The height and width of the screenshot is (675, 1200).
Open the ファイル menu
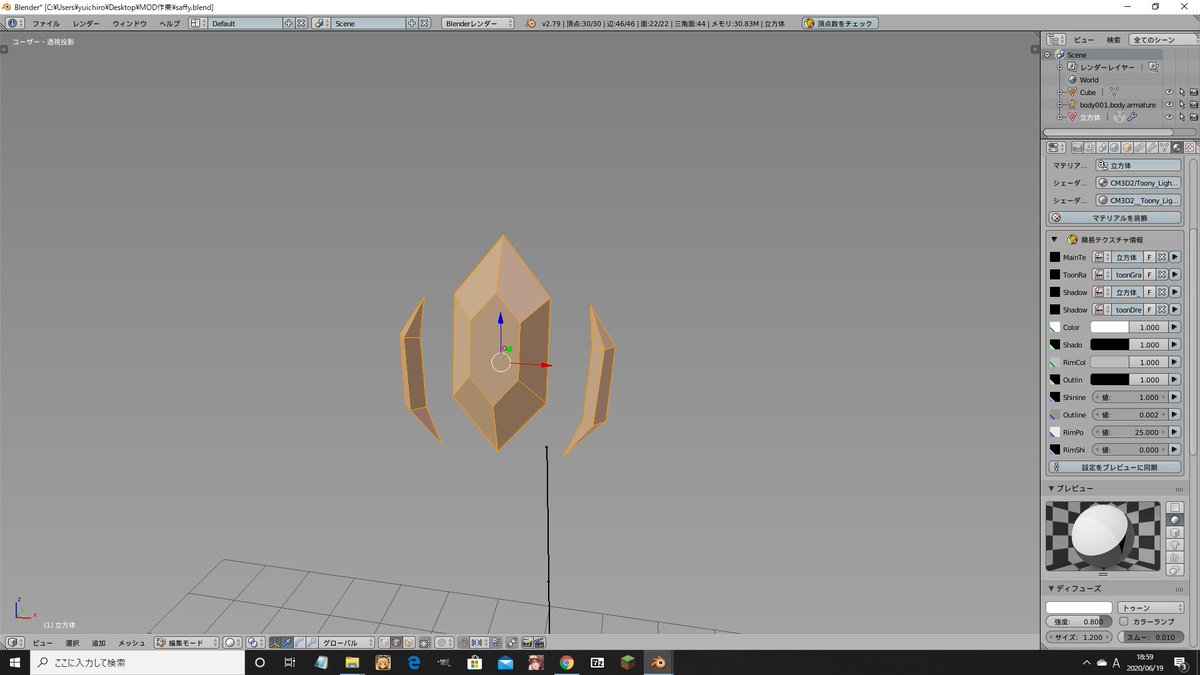(x=46, y=23)
